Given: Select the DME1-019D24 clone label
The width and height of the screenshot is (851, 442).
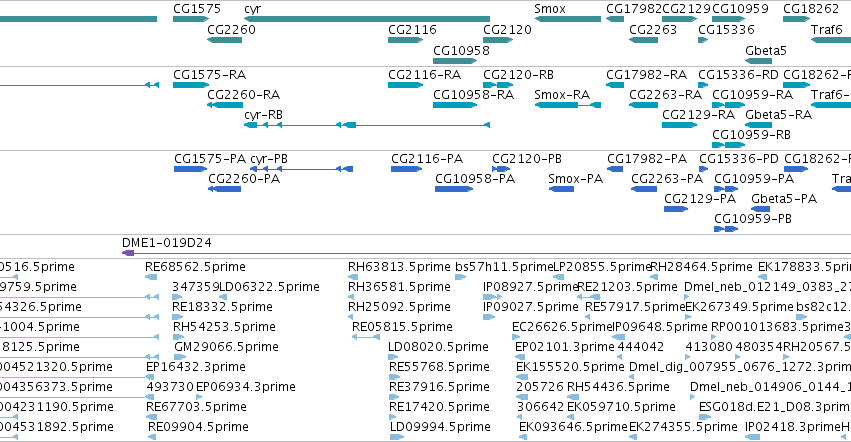Looking at the screenshot, I should [167, 243].
